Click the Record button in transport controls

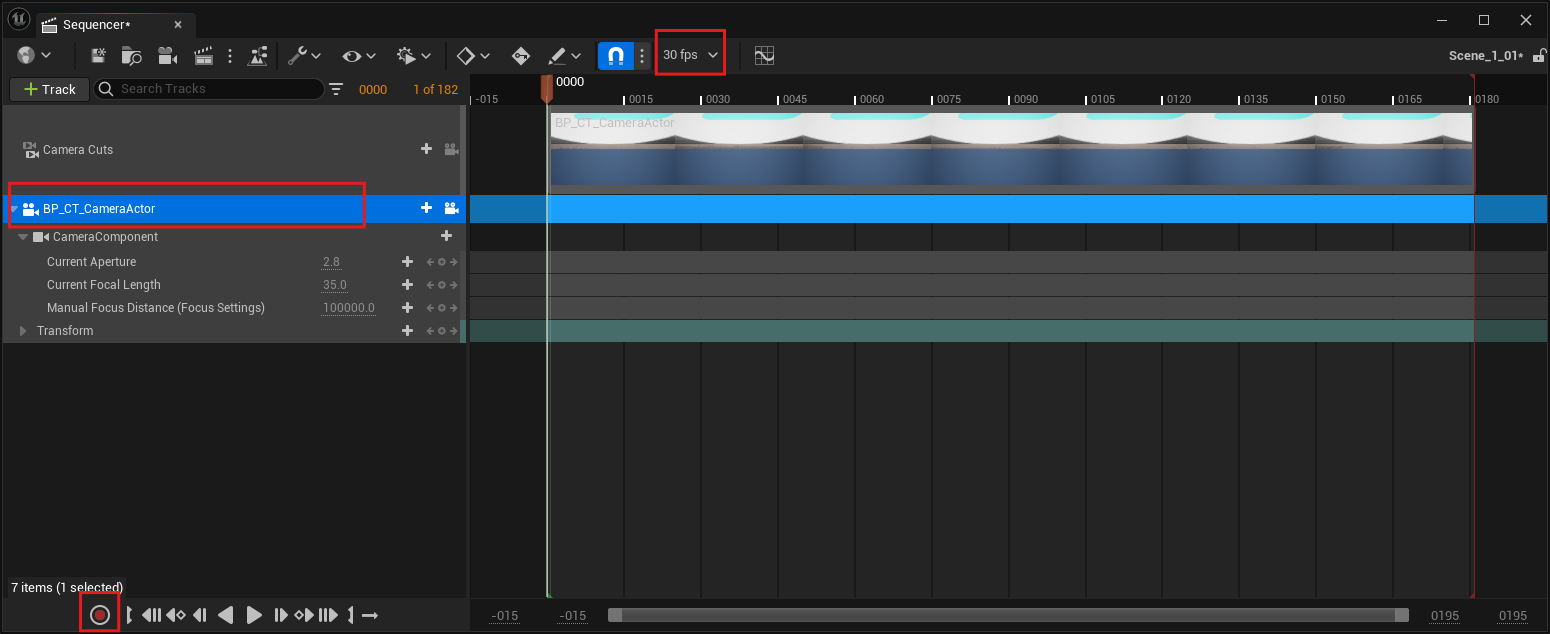pyautogui.click(x=100, y=615)
